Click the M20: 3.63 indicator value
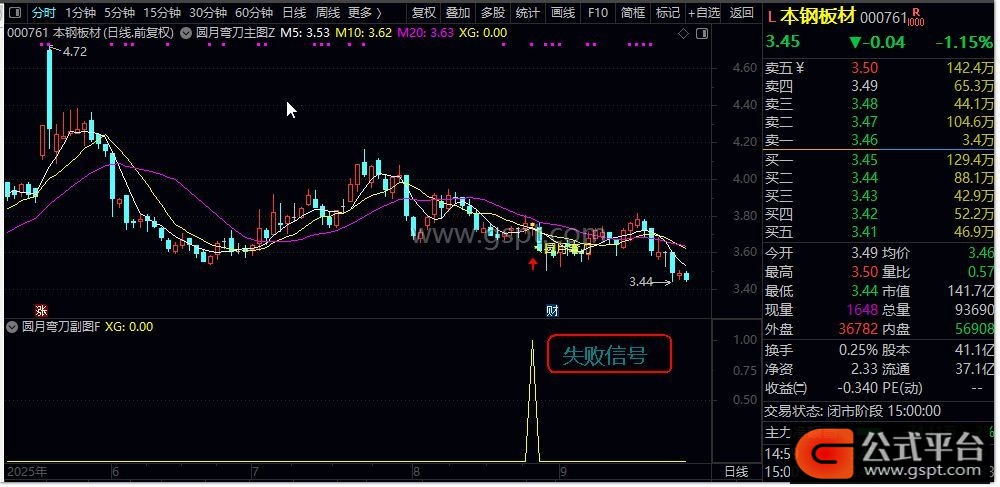The height and width of the screenshot is (487, 1000). coord(425,33)
